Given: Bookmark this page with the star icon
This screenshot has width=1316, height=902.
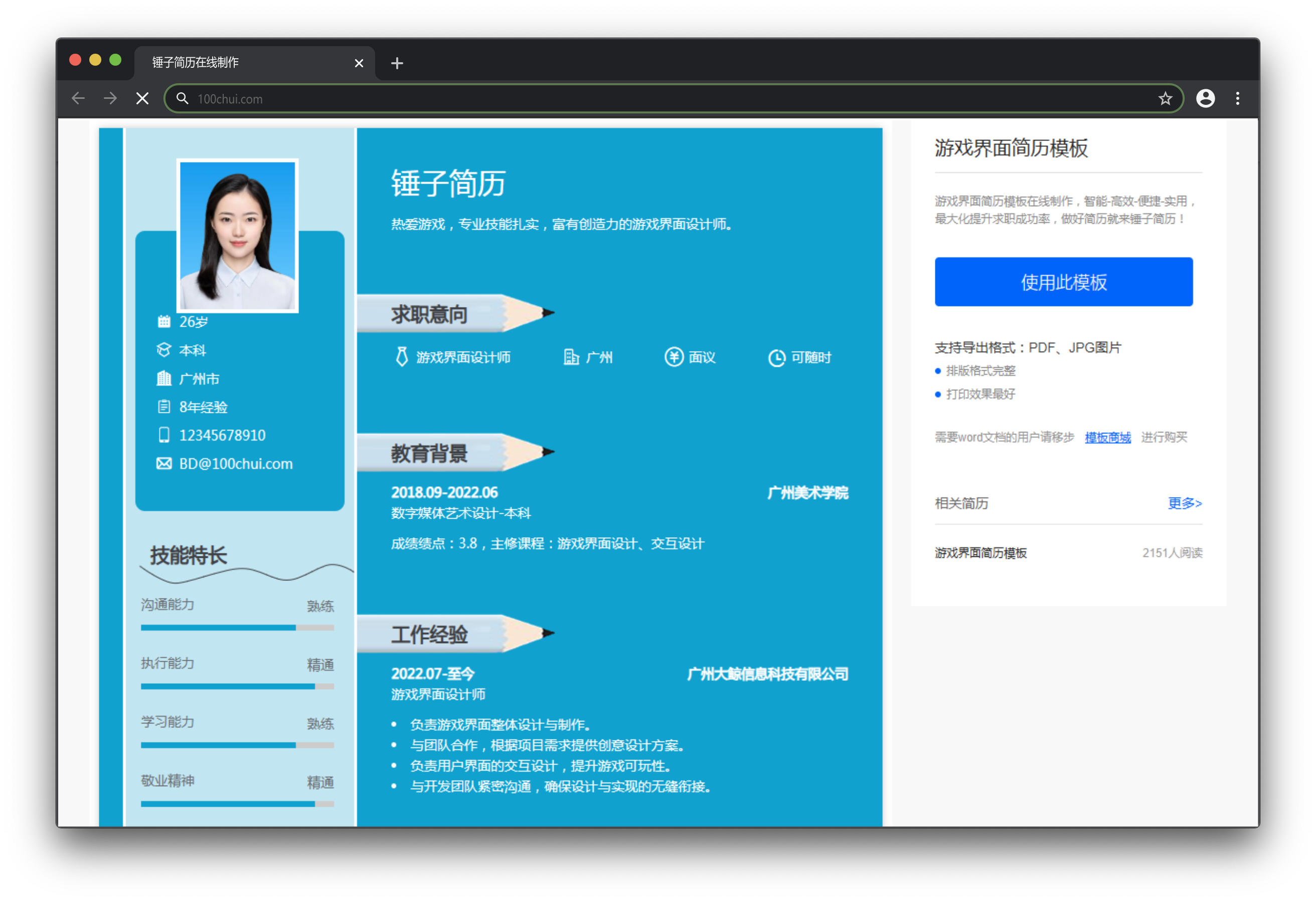Looking at the screenshot, I should [x=1165, y=99].
